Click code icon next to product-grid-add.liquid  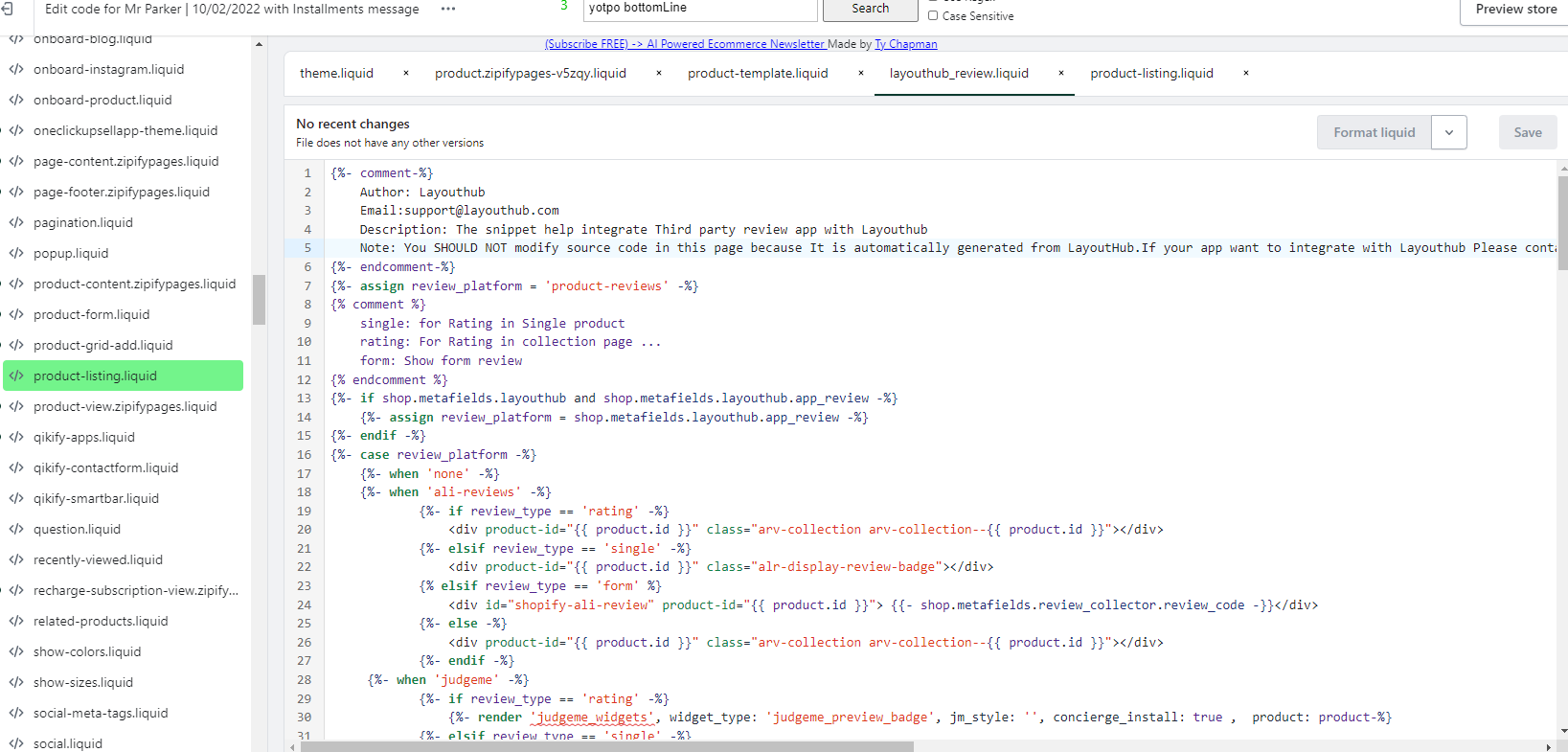(x=16, y=345)
